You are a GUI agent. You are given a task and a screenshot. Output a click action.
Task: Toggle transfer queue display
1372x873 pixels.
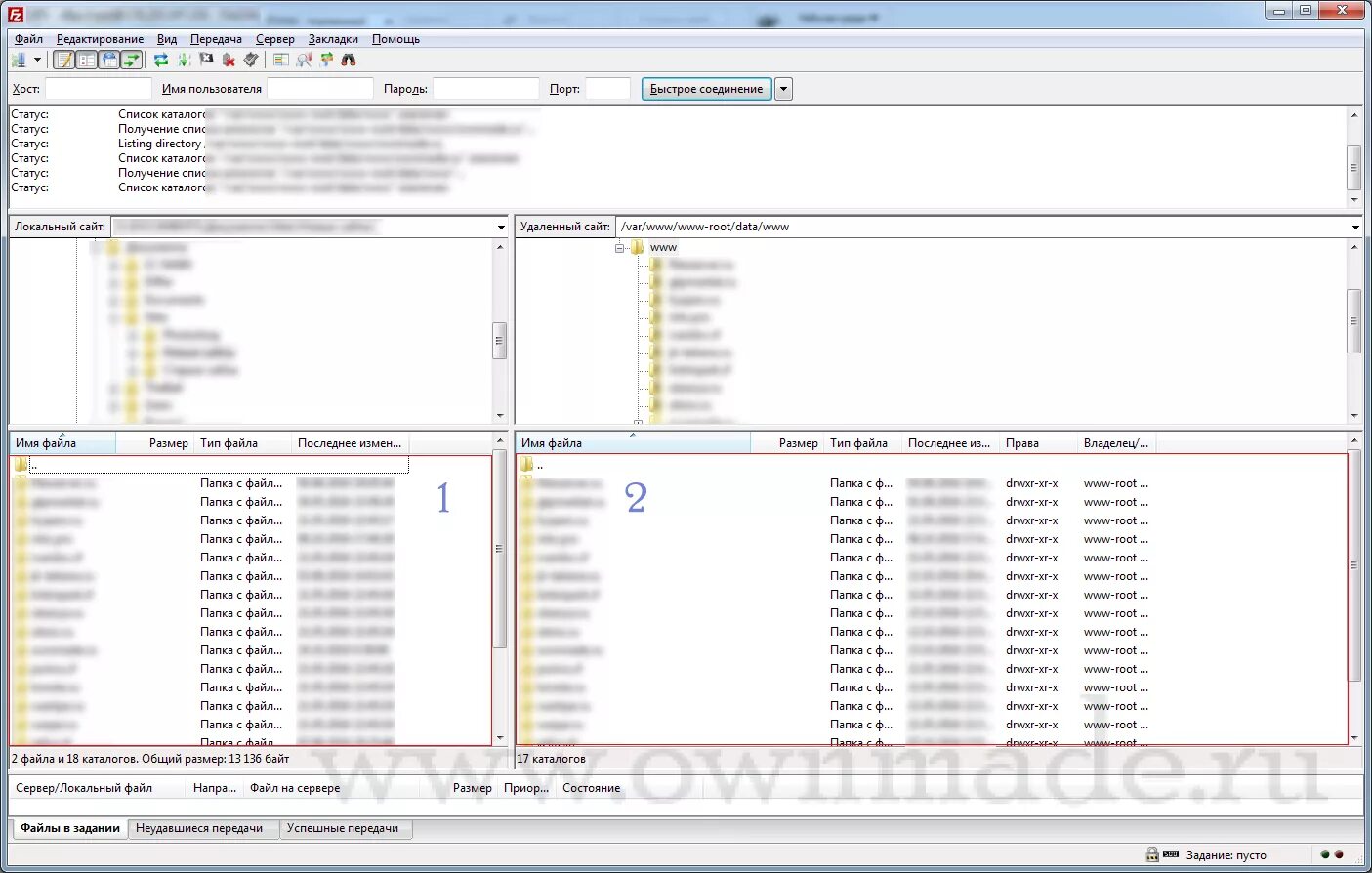pyautogui.click(x=131, y=61)
